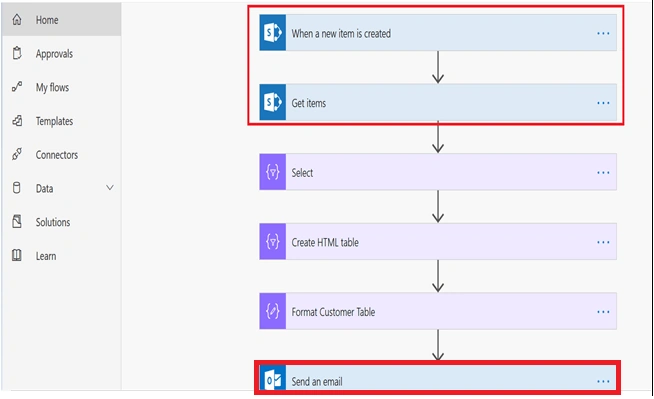
Task: Expand the Create HTML table action card
Action: click(438, 242)
